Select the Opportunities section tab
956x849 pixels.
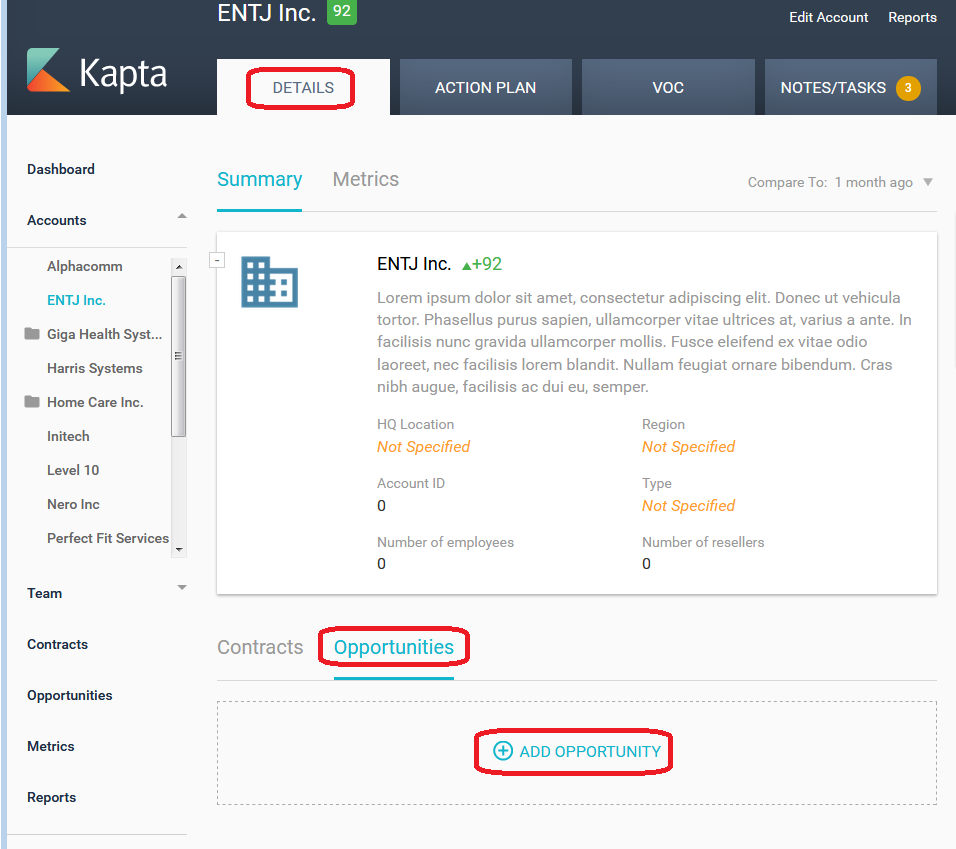[394, 647]
